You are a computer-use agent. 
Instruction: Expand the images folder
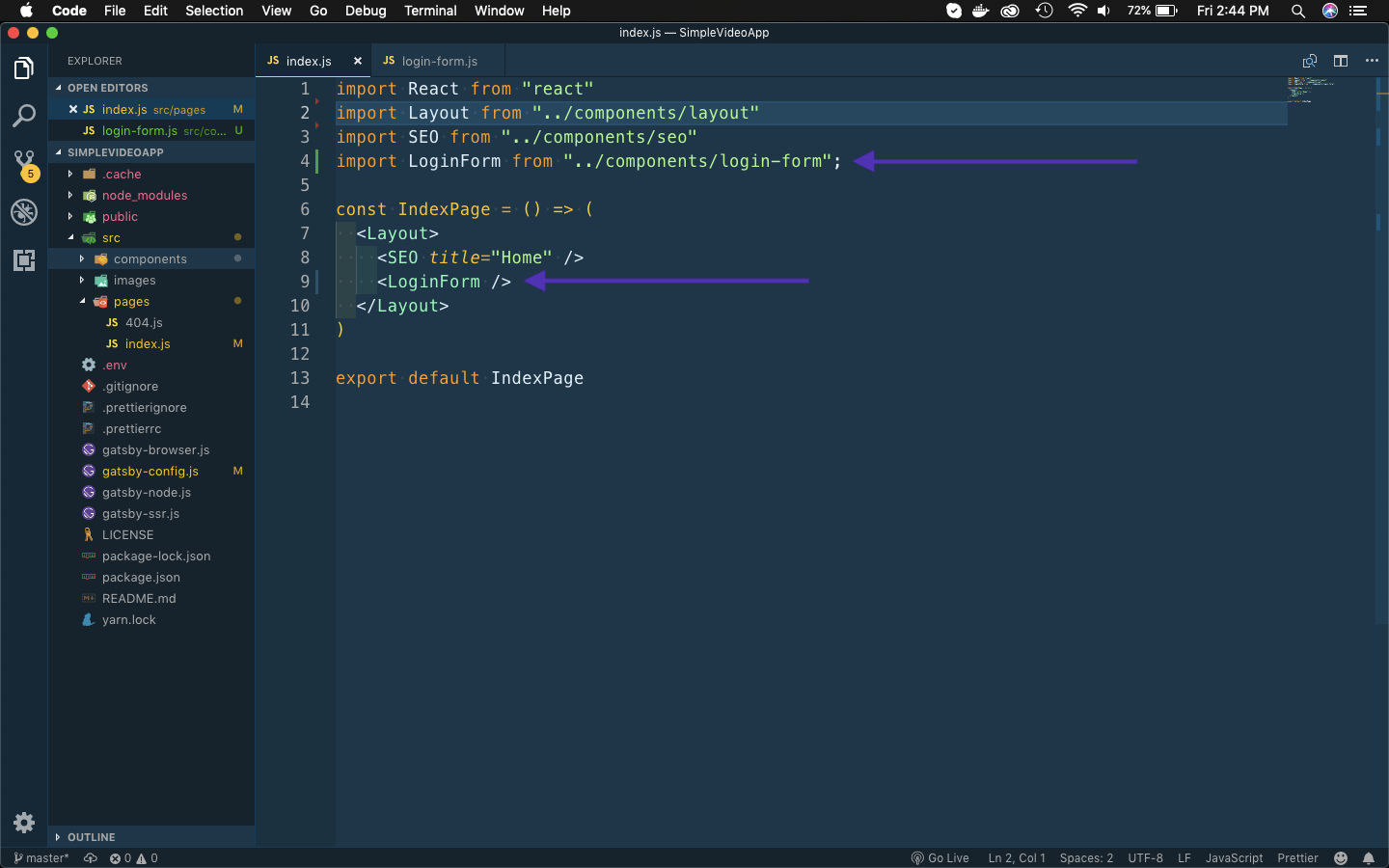click(x=151, y=281)
